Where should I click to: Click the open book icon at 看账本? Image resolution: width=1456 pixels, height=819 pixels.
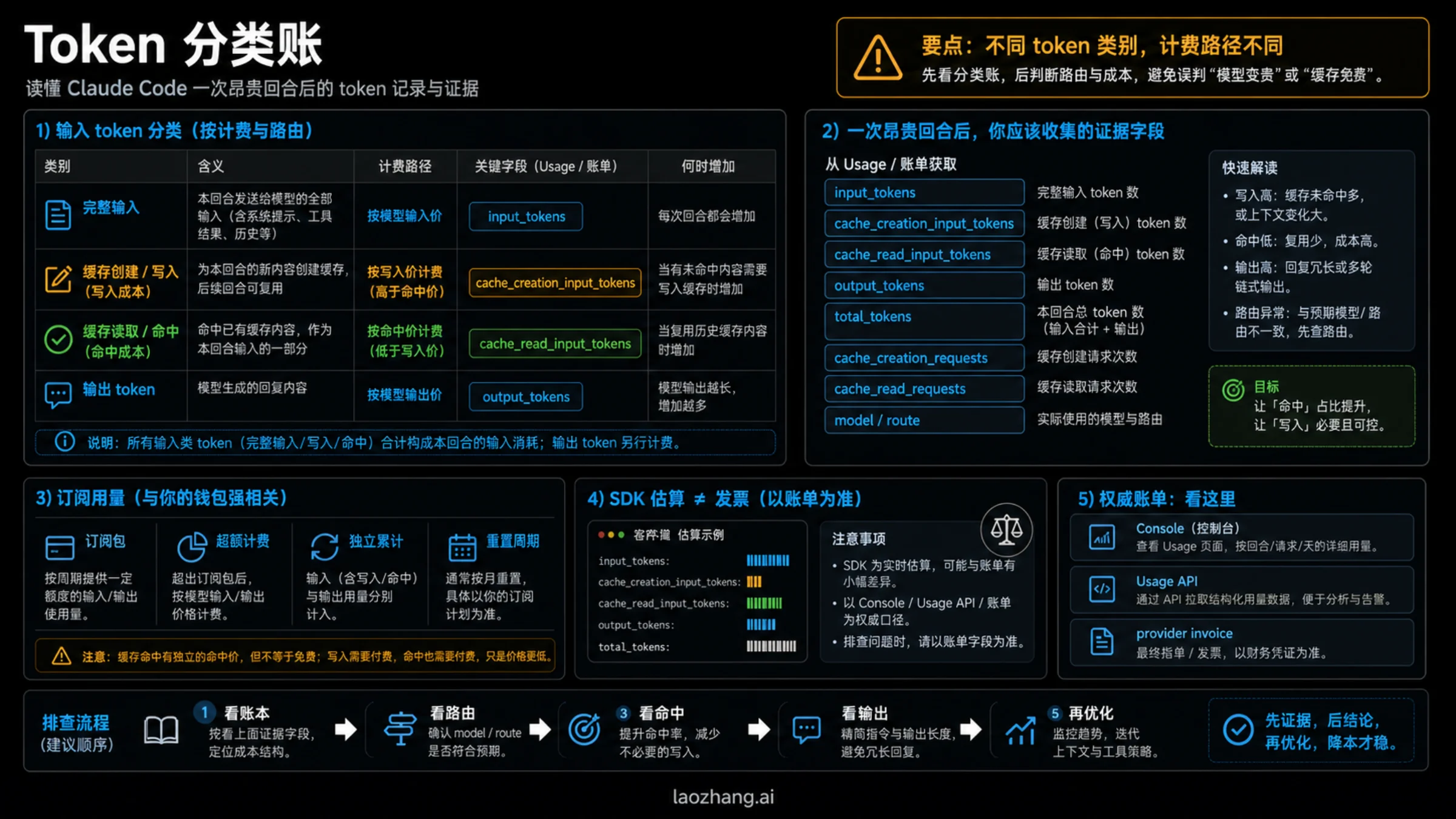pos(161,730)
